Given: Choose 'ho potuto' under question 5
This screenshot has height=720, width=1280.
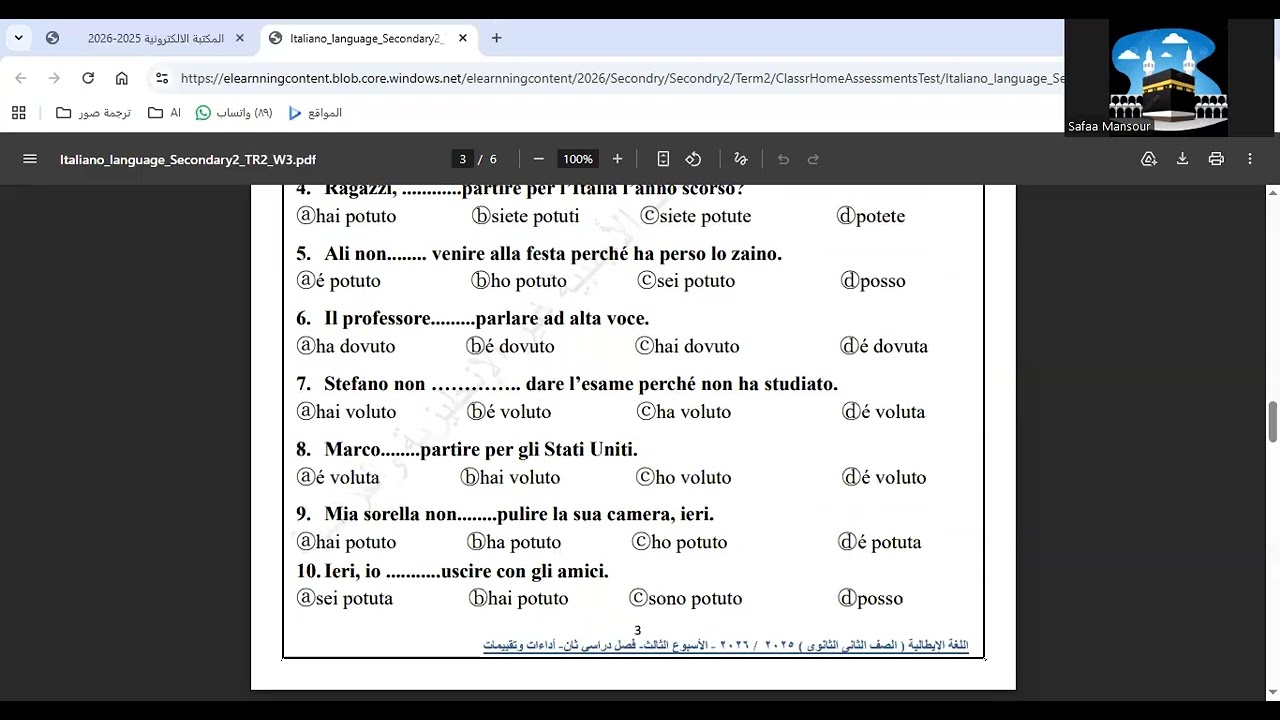Looking at the screenshot, I should click(x=519, y=281).
